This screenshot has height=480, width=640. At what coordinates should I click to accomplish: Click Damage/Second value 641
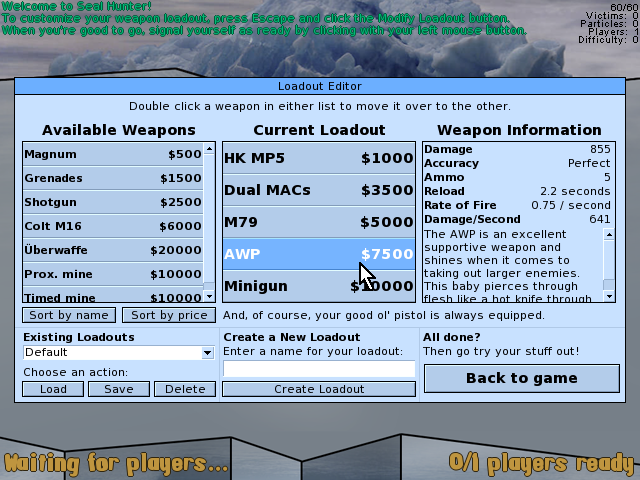(x=600, y=219)
